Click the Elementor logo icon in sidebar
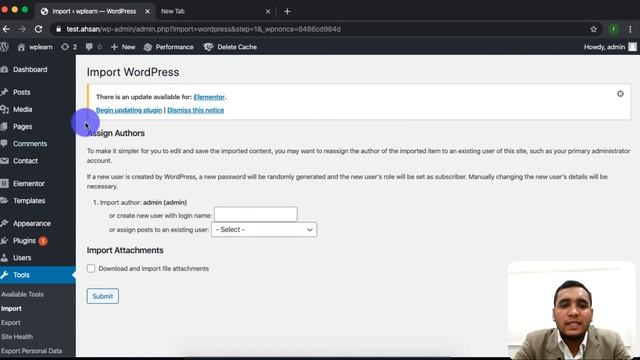The height and width of the screenshot is (360, 640). tap(4, 184)
